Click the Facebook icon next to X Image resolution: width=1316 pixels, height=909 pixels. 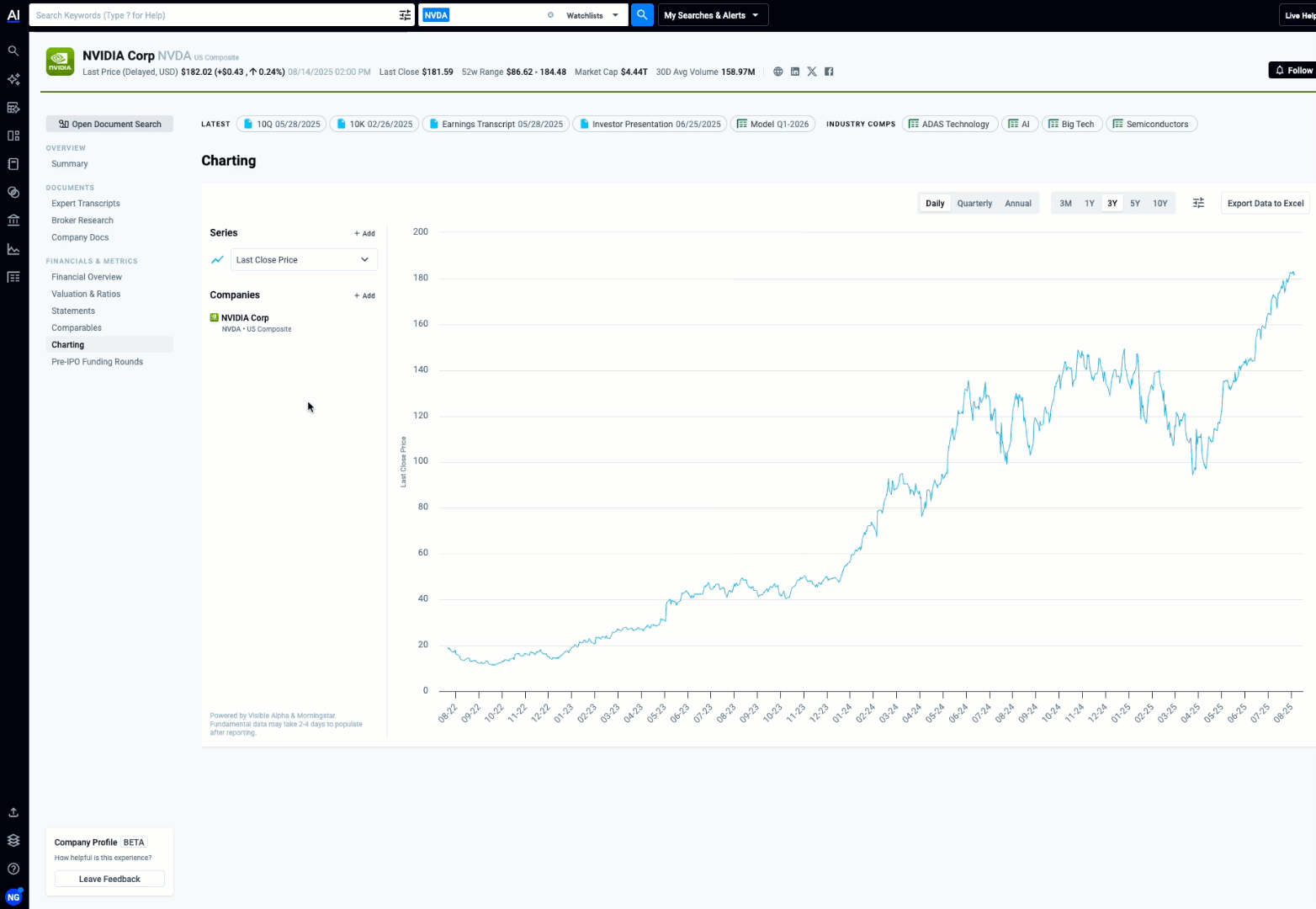[x=829, y=72]
